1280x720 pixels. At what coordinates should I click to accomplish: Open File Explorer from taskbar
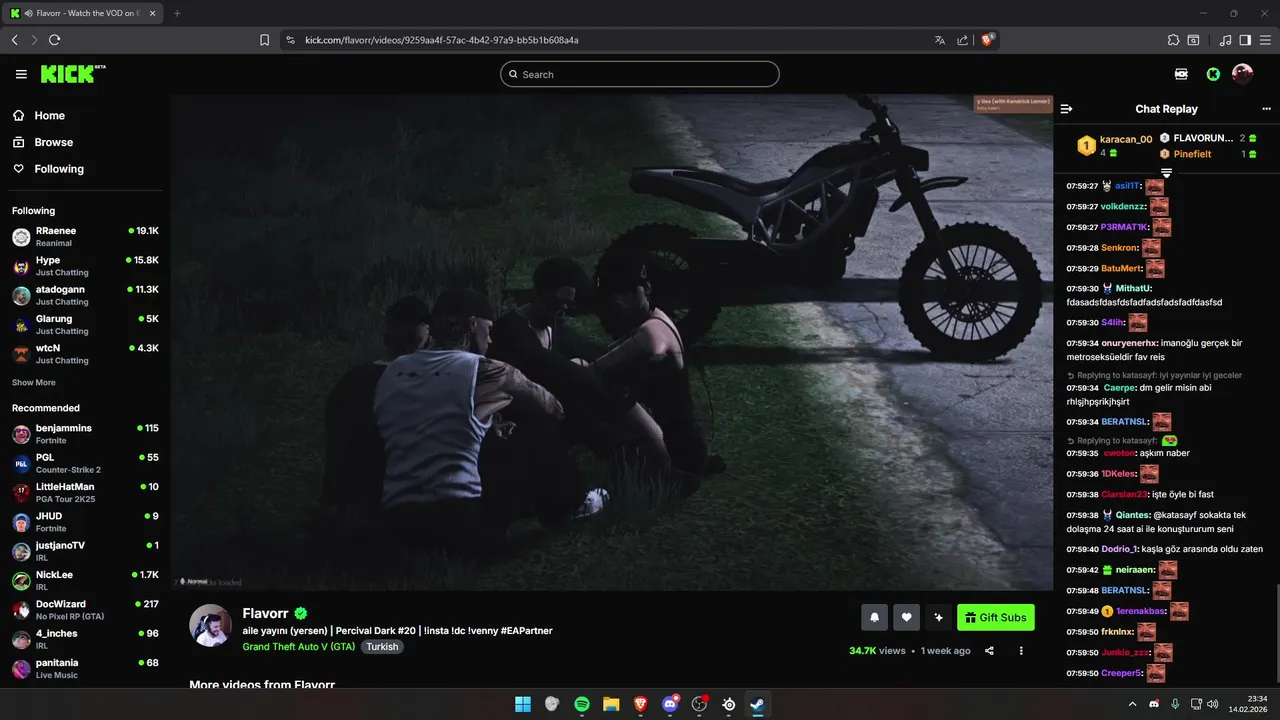(611, 704)
